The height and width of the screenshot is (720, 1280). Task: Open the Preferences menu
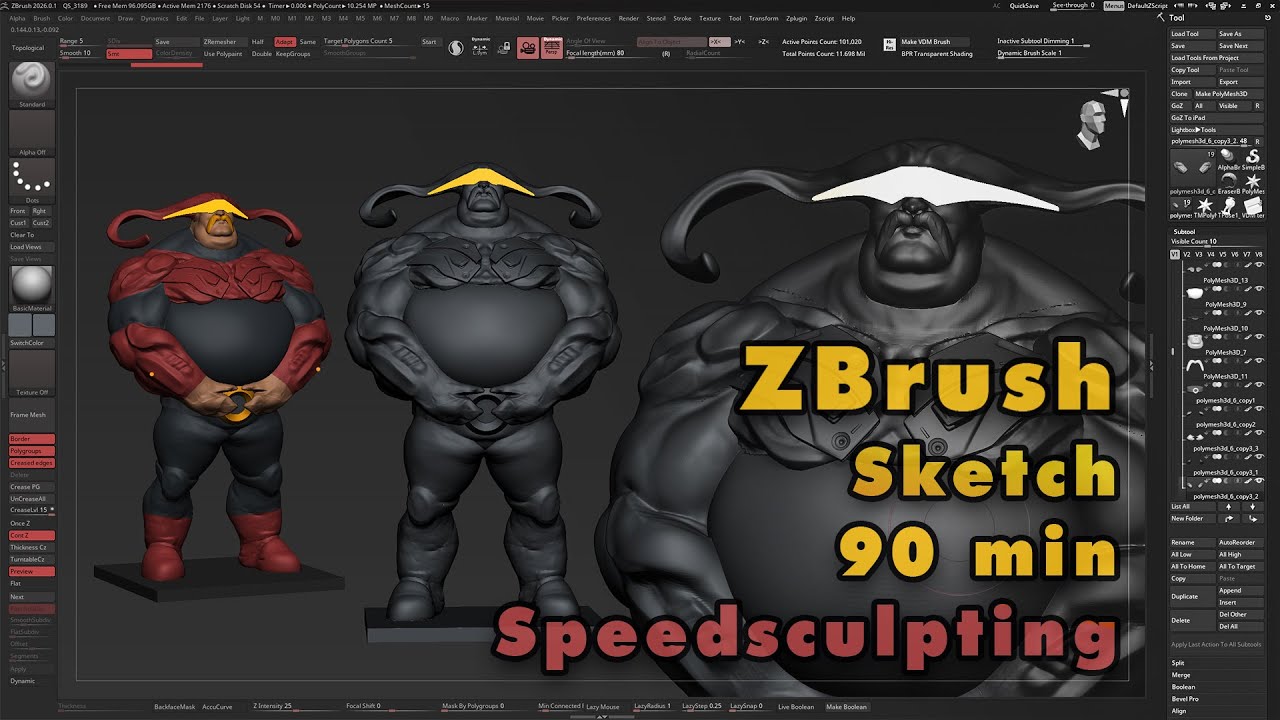pos(593,18)
